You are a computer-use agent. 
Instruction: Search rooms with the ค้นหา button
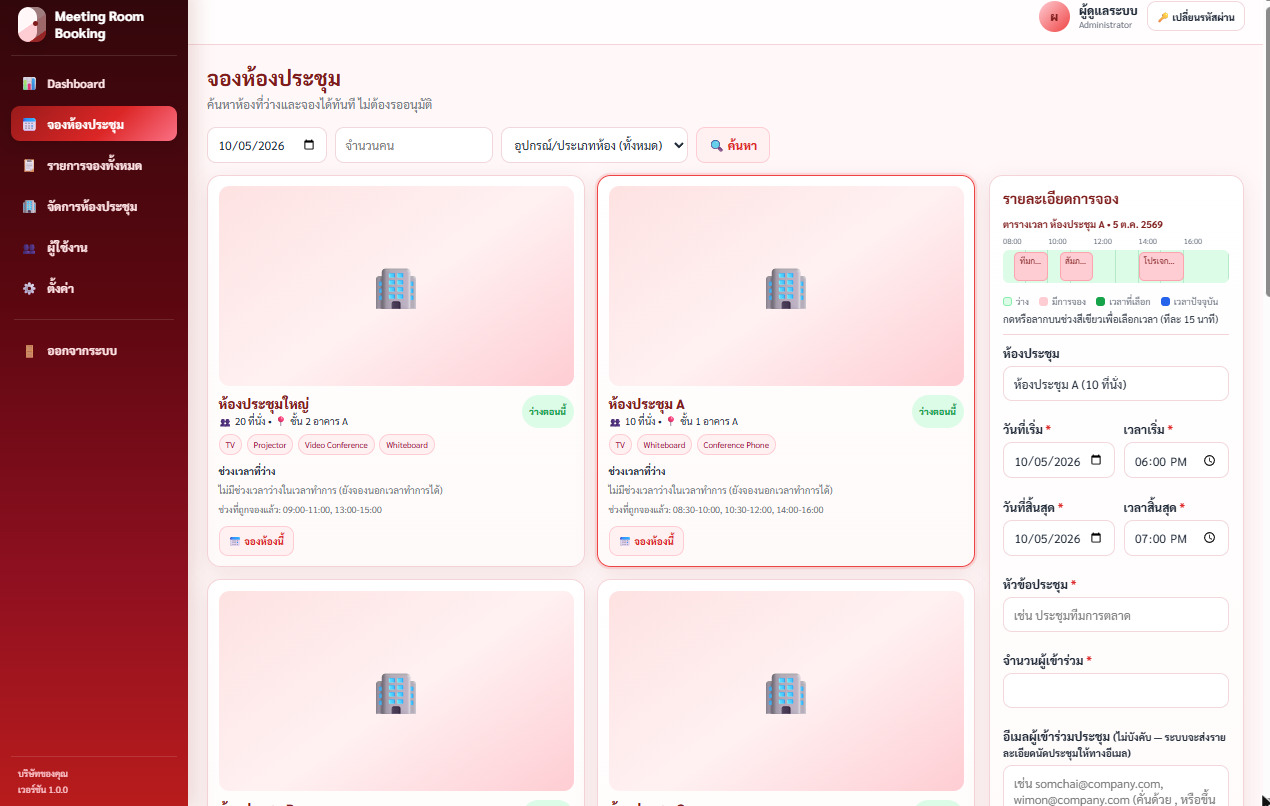[733, 145]
